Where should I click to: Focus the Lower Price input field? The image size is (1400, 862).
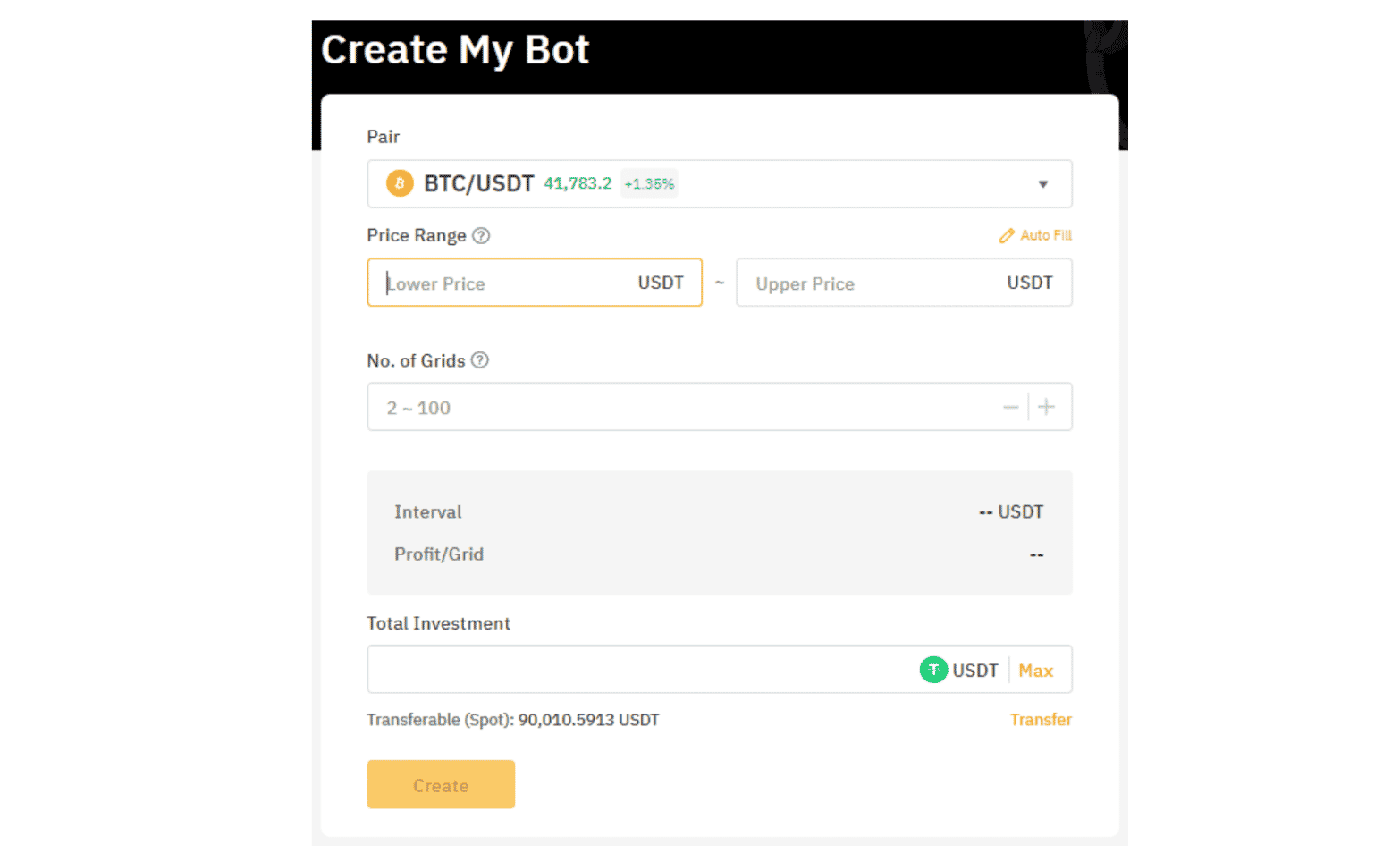(x=535, y=283)
